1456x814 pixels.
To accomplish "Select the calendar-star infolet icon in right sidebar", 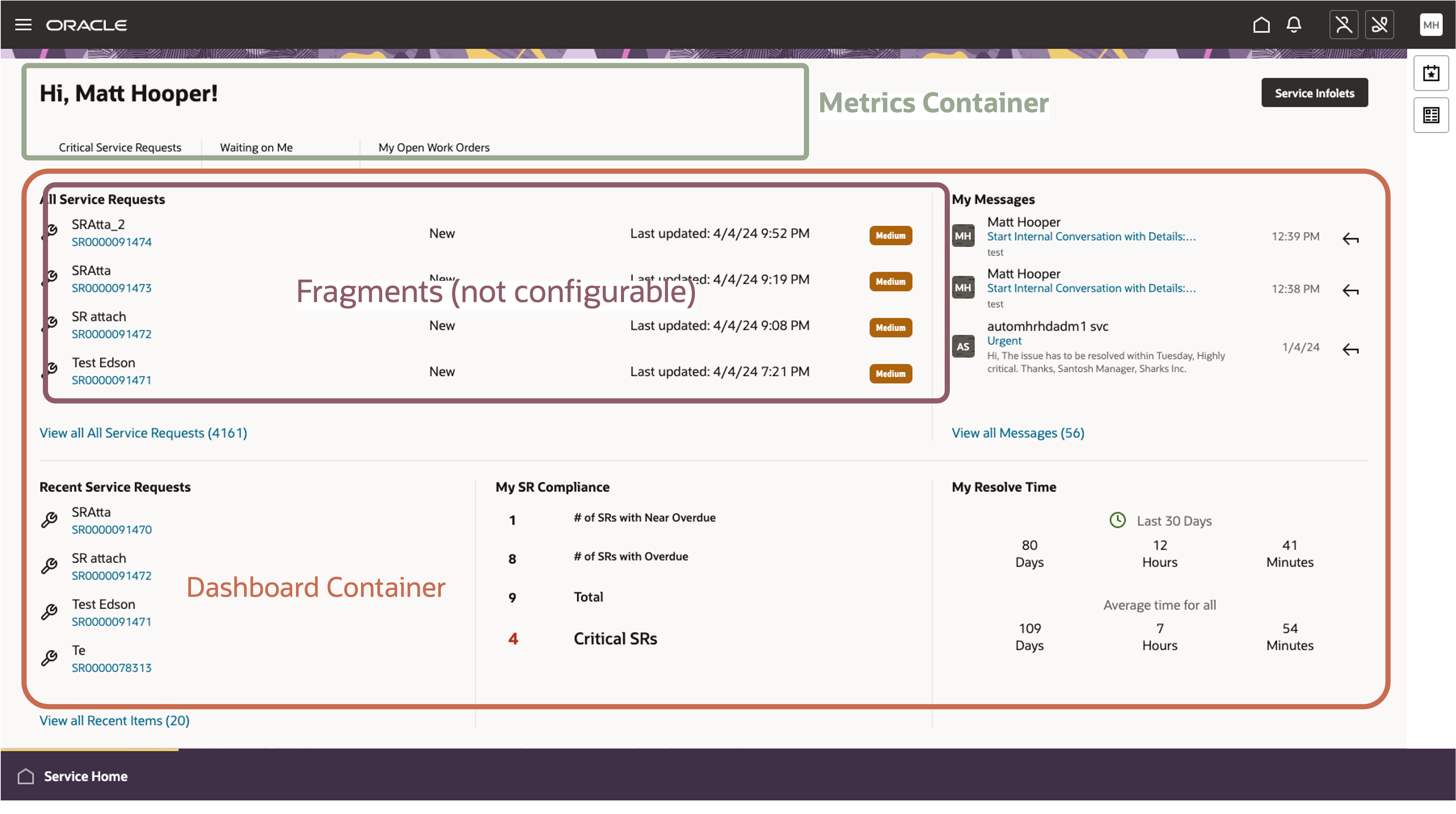I will [1431, 73].
